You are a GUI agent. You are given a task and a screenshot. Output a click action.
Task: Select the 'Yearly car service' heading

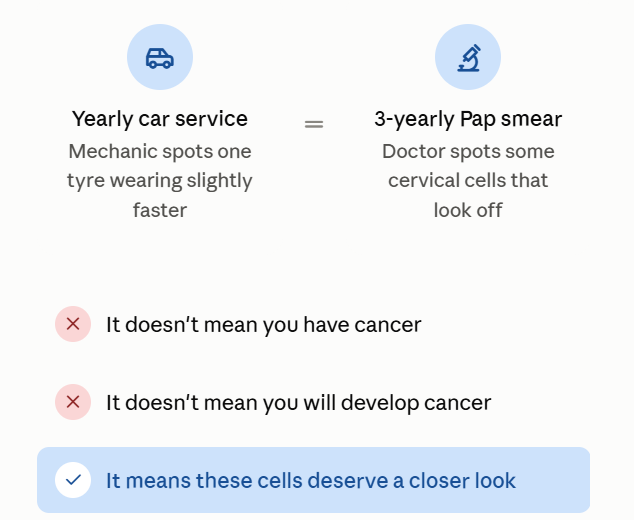160,119
